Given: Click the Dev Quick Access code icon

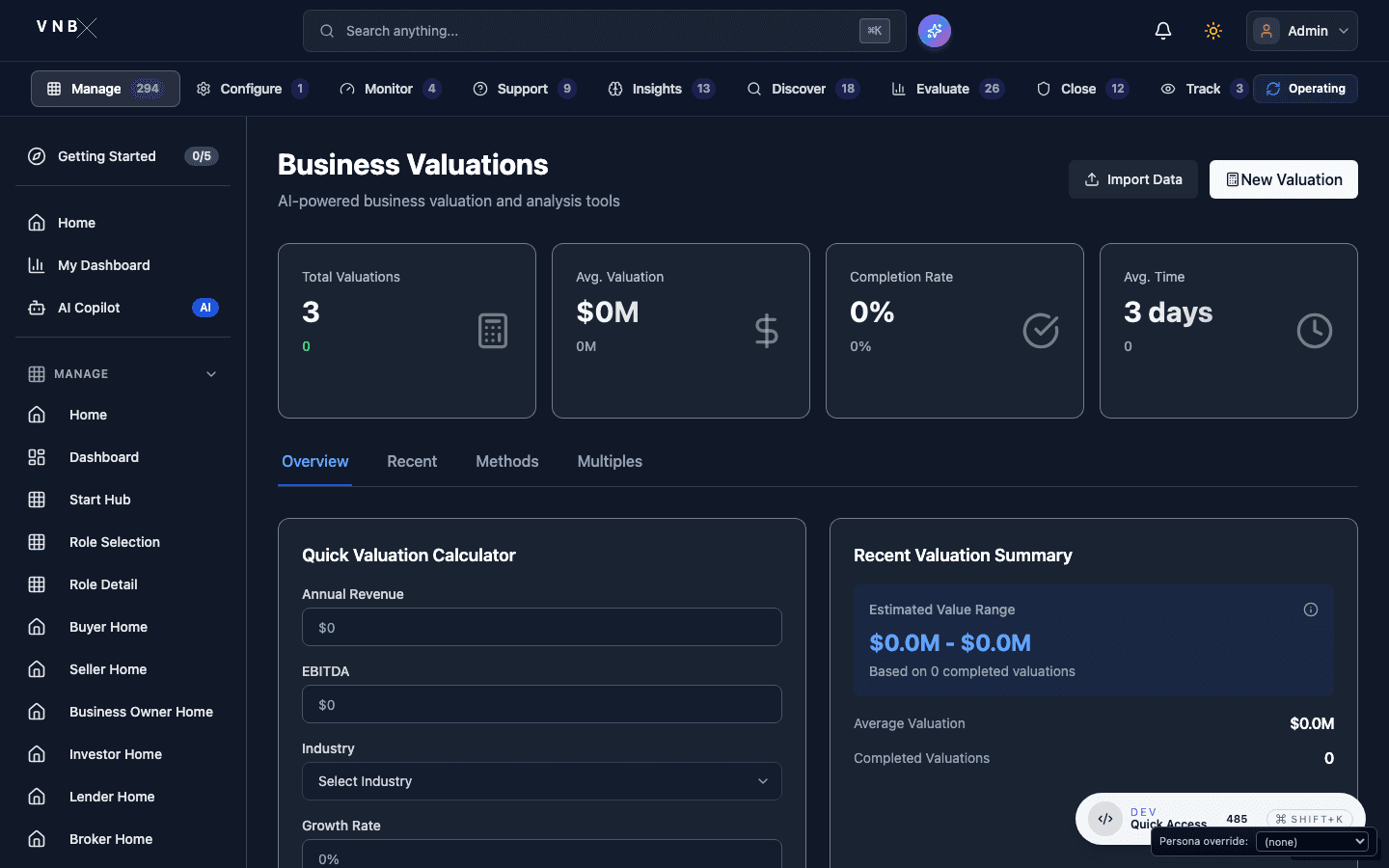Looking at the screenshot, I should 1105,819.
